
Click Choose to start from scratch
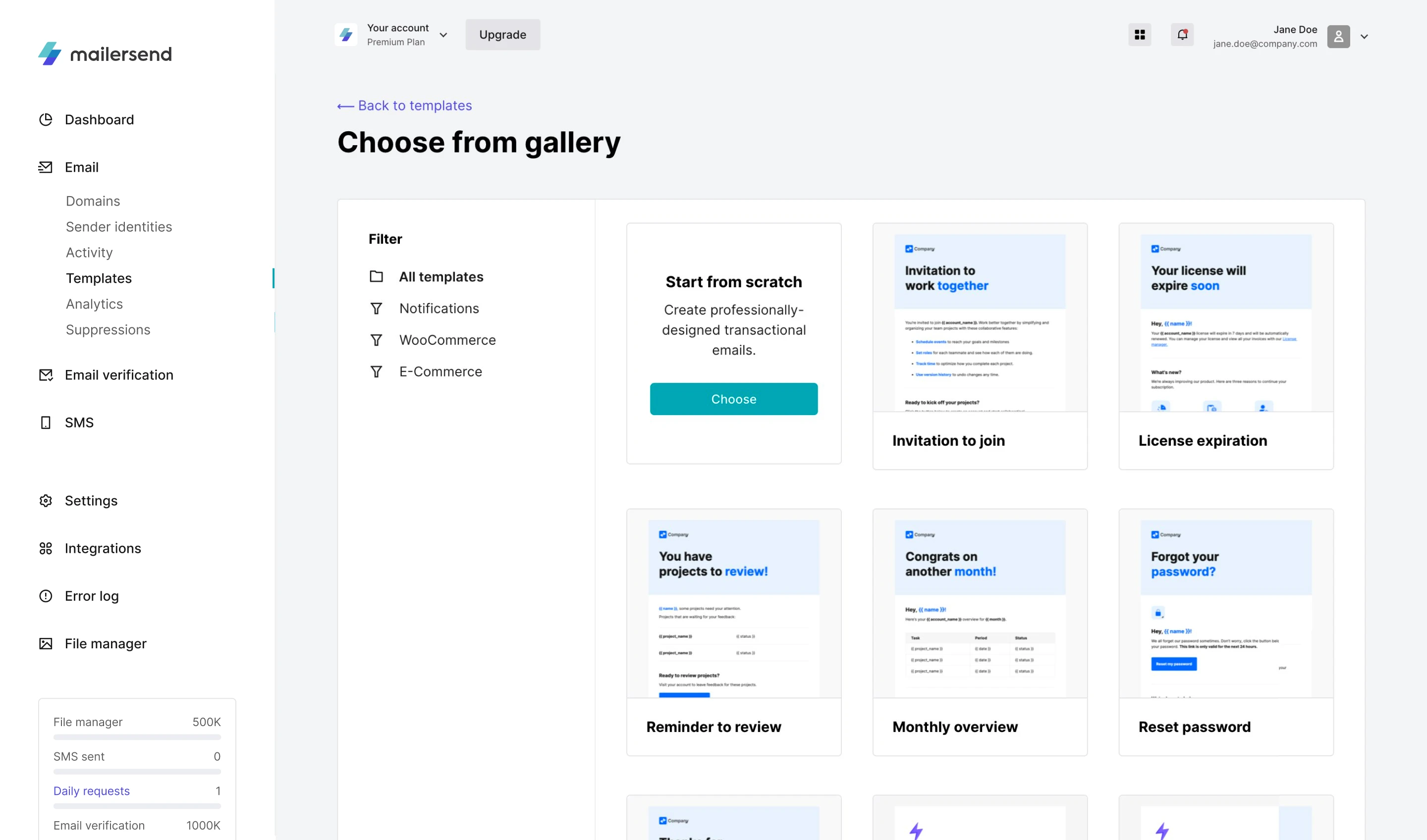pyautogui.click(x=733, y=399)
